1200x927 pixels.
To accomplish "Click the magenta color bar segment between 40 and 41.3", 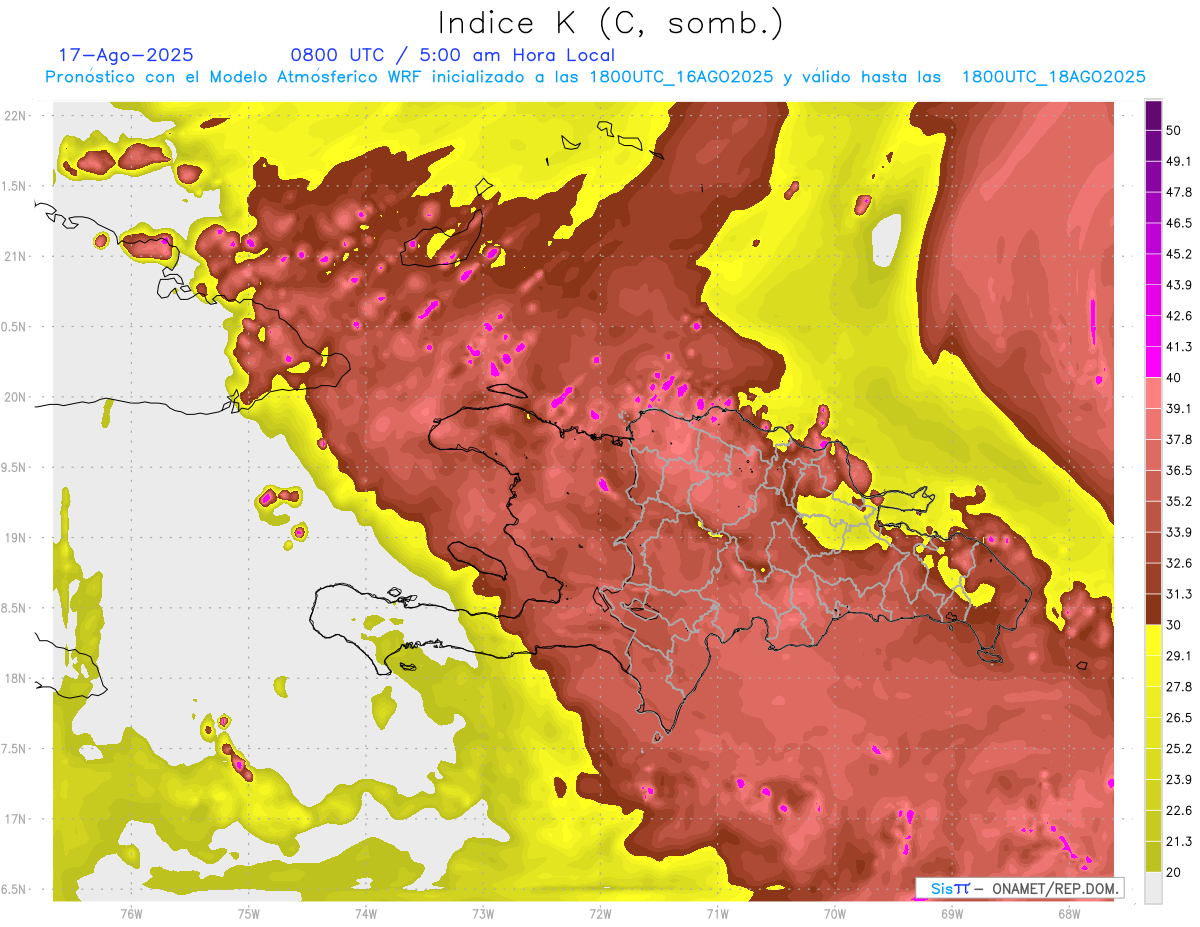I will (x=1153, y=362).
